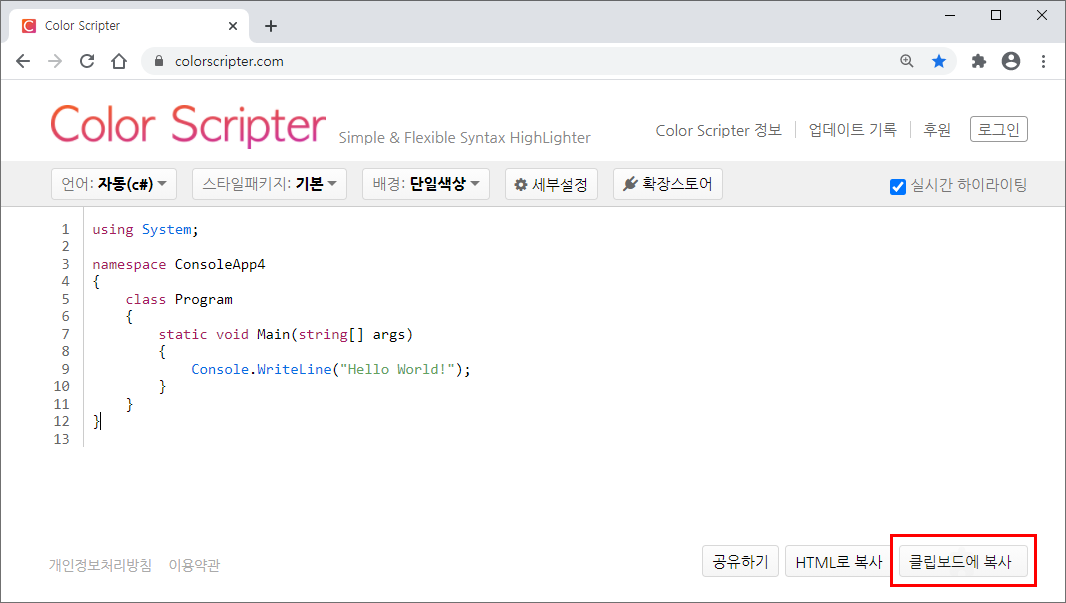
Task: Click the 클립보드에 복사 button
Action: (x=963, y=562)
